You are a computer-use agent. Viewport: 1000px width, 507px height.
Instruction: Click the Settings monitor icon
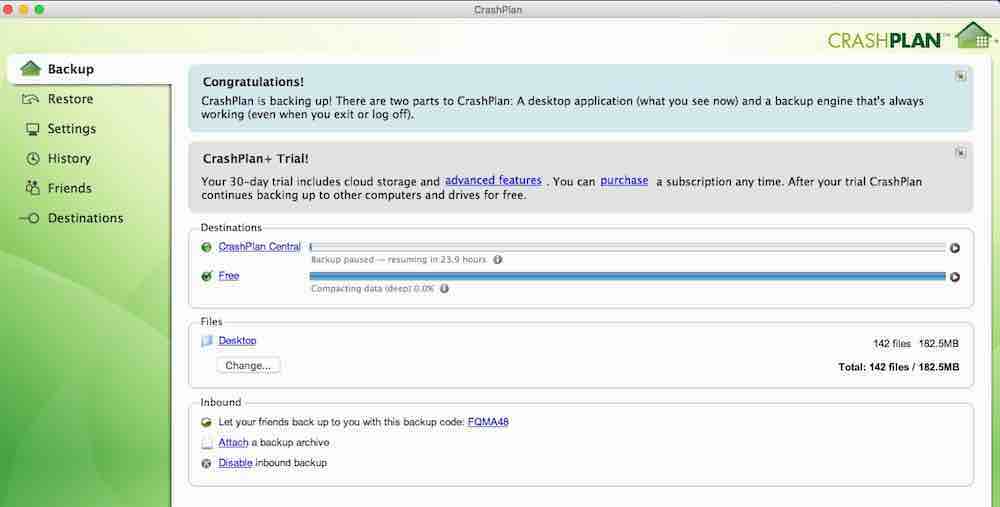(33, 129)
